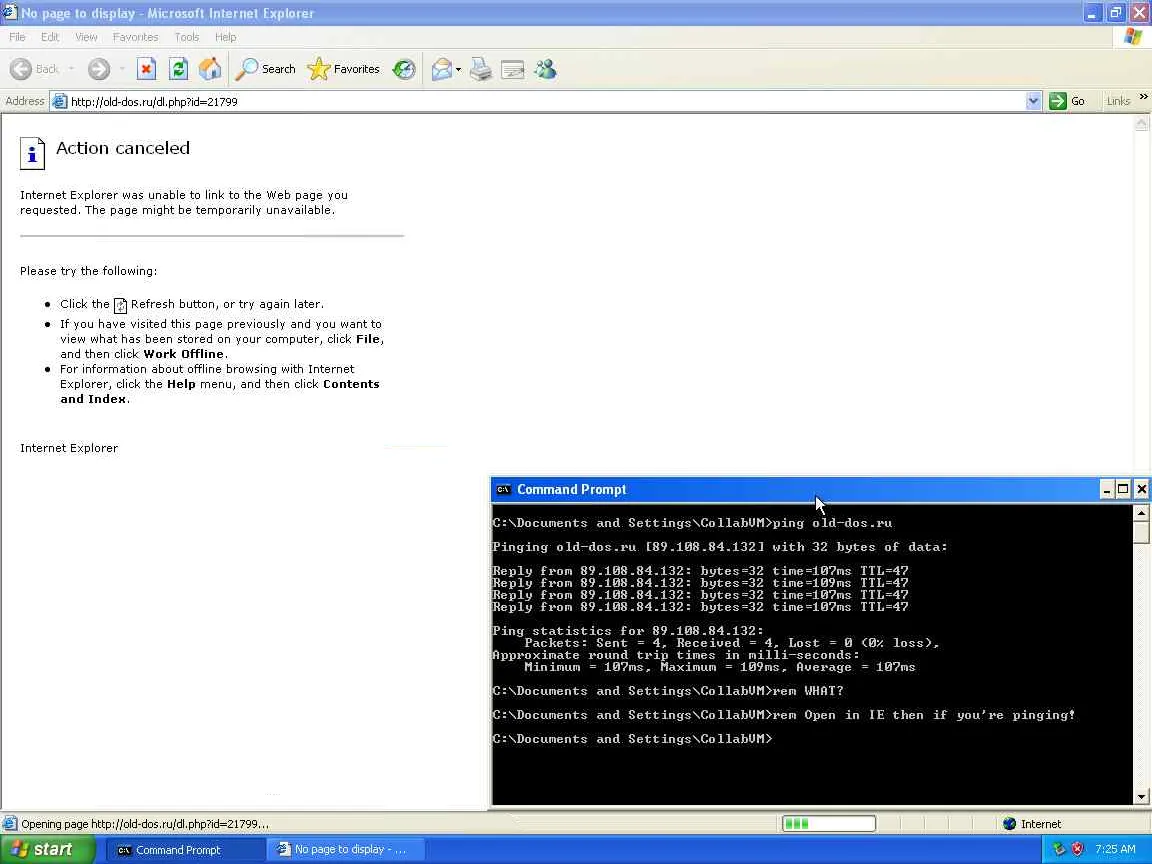Open the File menu
1152x864 pixels.
pos(17,37)
